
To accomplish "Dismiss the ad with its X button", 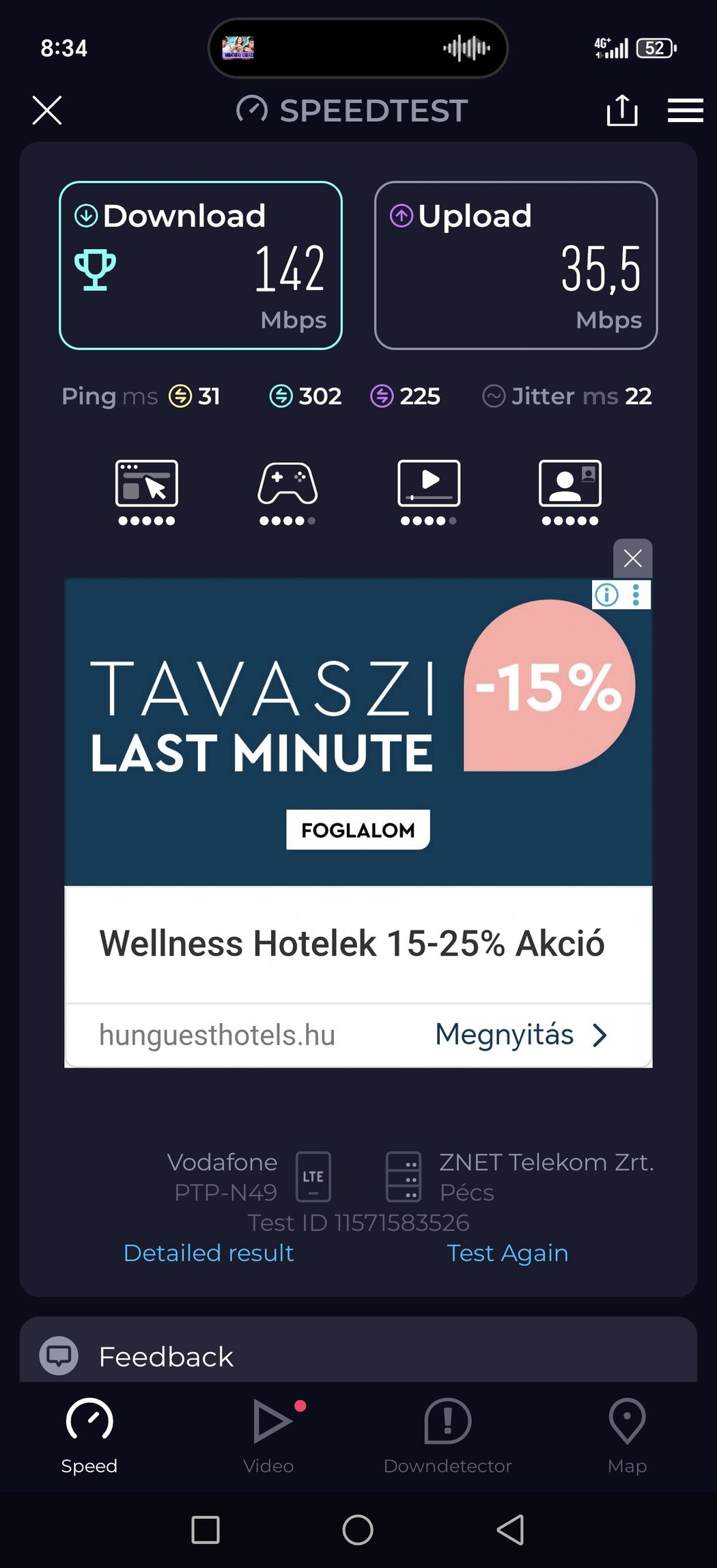I will point(633,558).
